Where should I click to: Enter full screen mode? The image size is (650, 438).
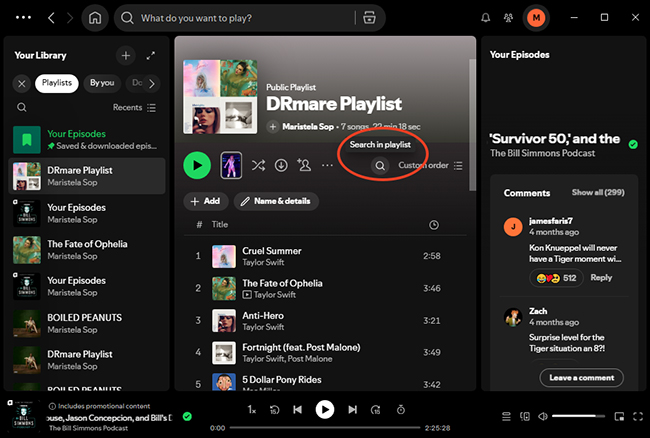[x=638, y=416]
